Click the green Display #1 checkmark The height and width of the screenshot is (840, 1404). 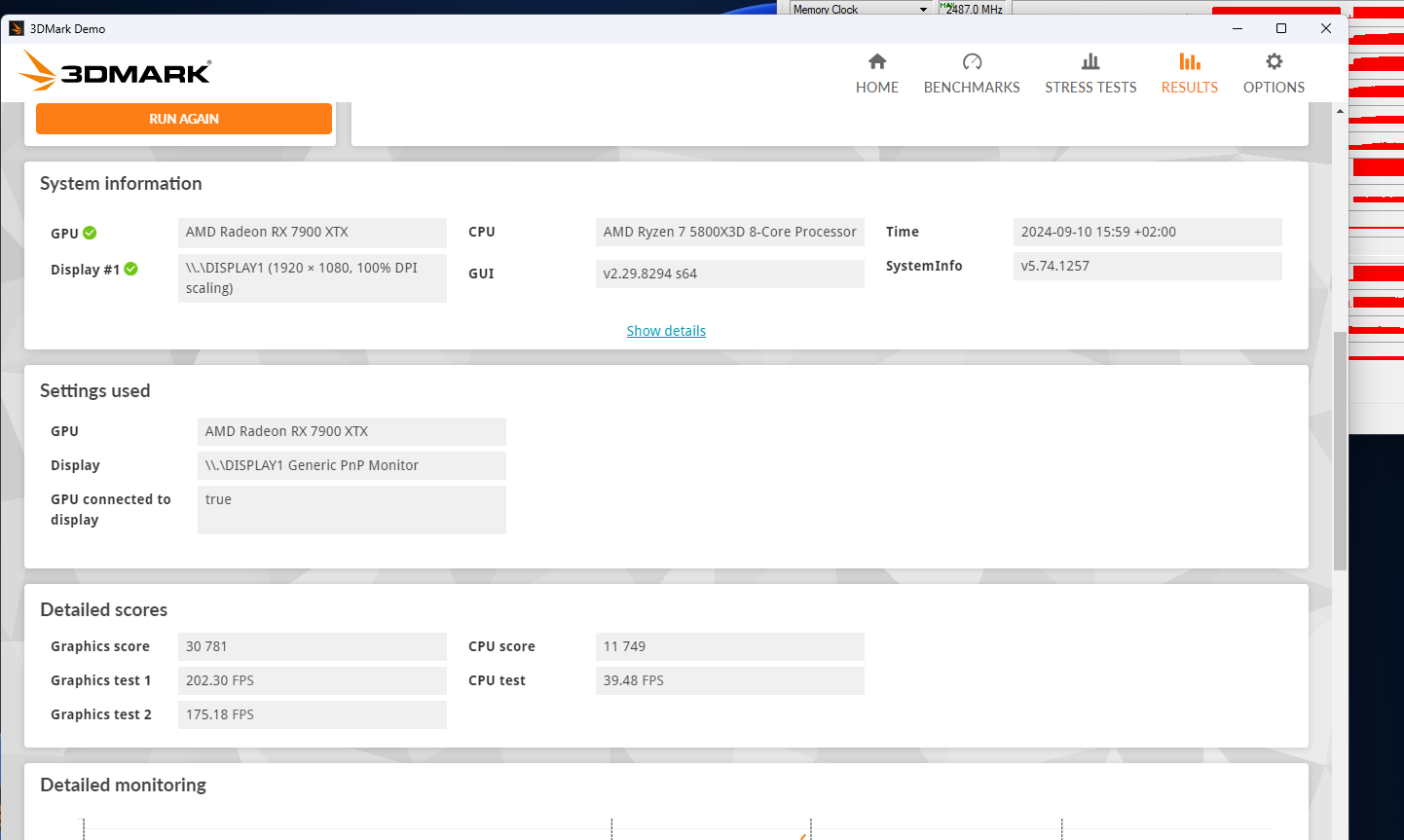point(130,269)
